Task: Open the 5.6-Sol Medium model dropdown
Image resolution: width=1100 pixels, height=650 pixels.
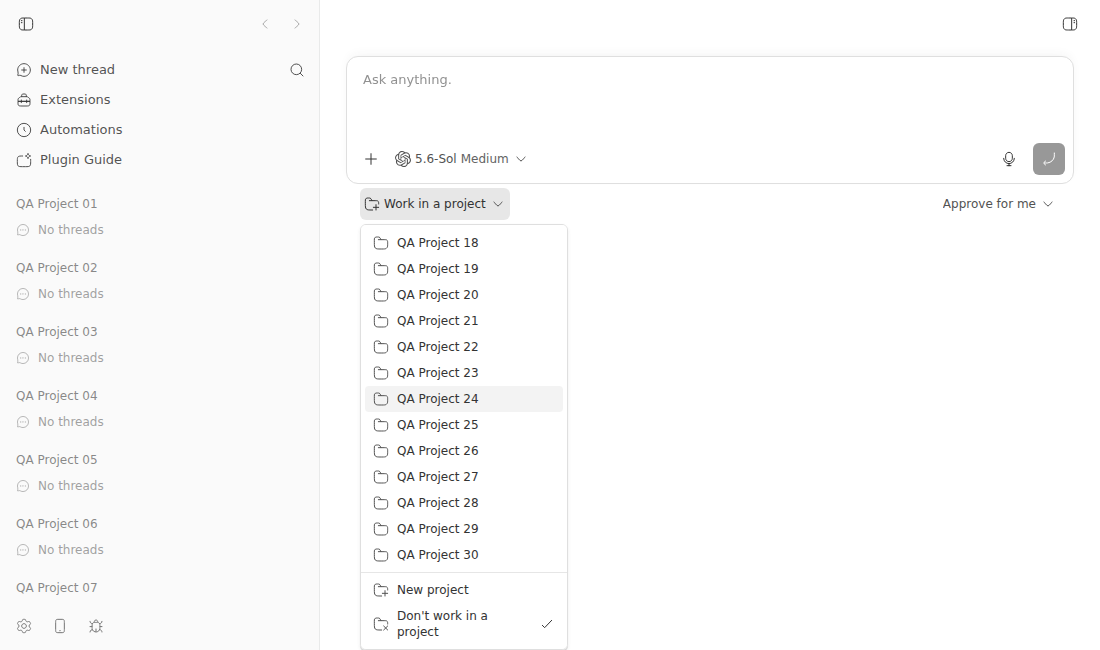Action: coord(460,159)
